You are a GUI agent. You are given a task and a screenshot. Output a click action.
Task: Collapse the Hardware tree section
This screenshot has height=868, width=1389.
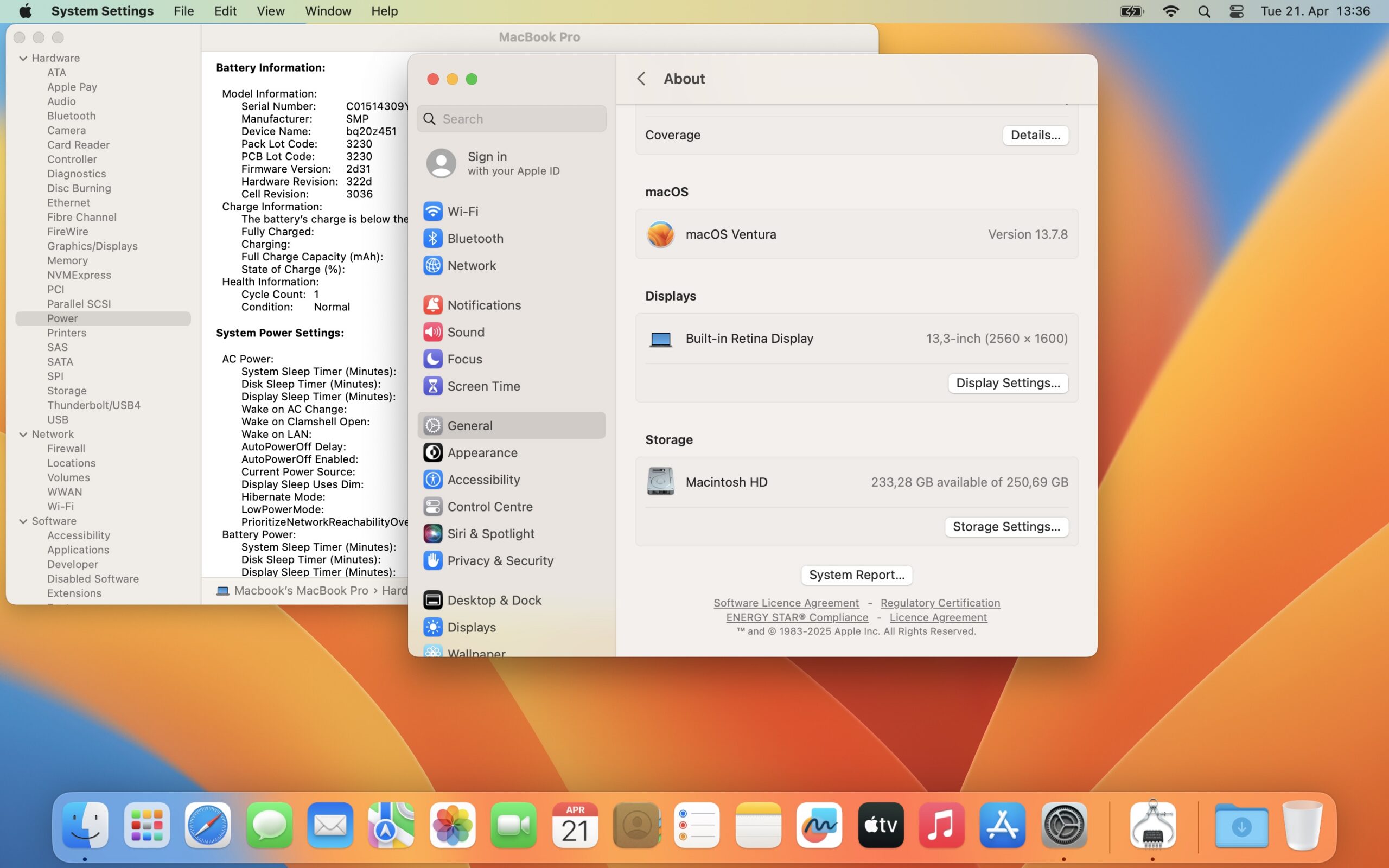point(23,58)
